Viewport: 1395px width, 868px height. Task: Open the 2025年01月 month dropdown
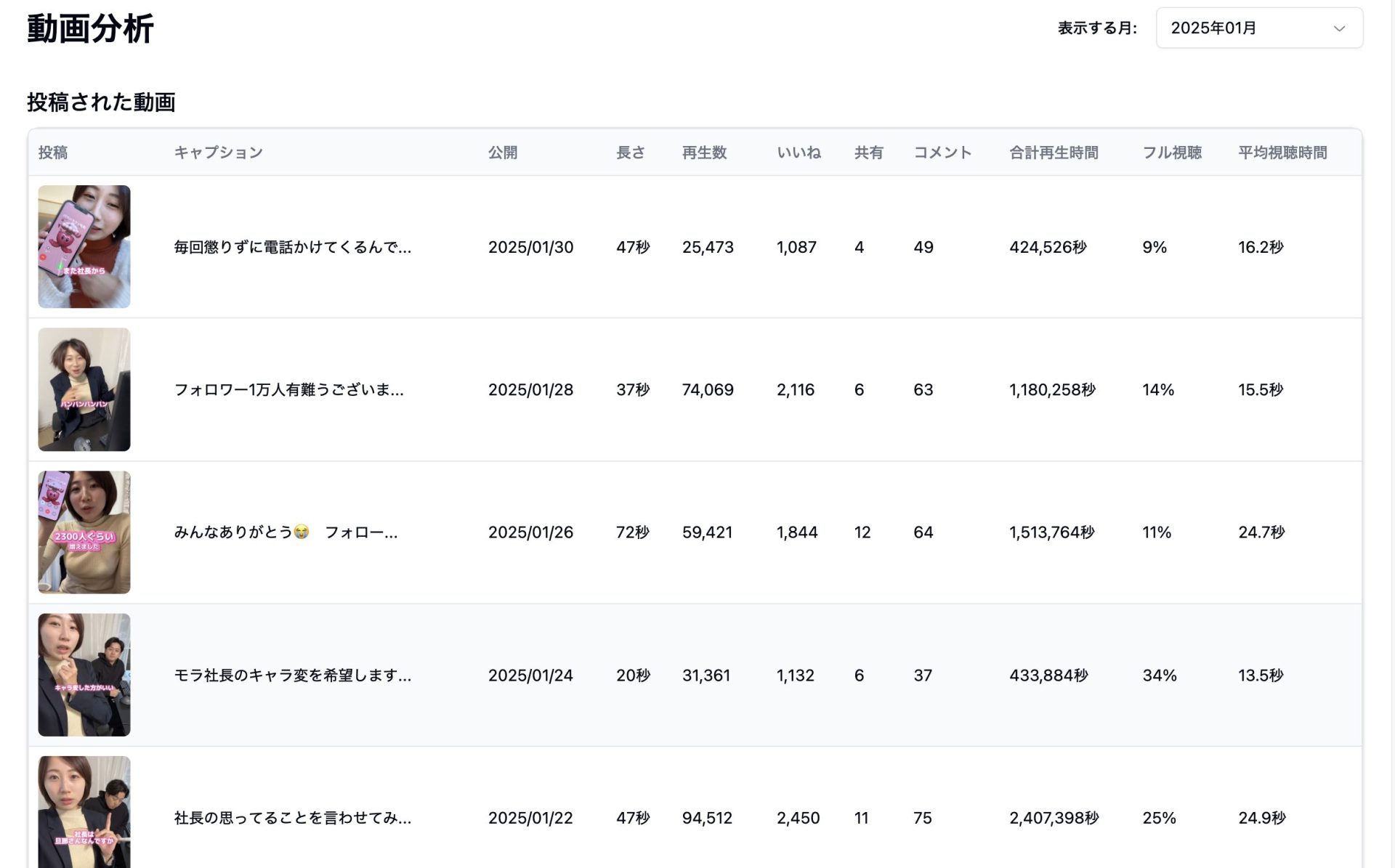(1258, 28)
